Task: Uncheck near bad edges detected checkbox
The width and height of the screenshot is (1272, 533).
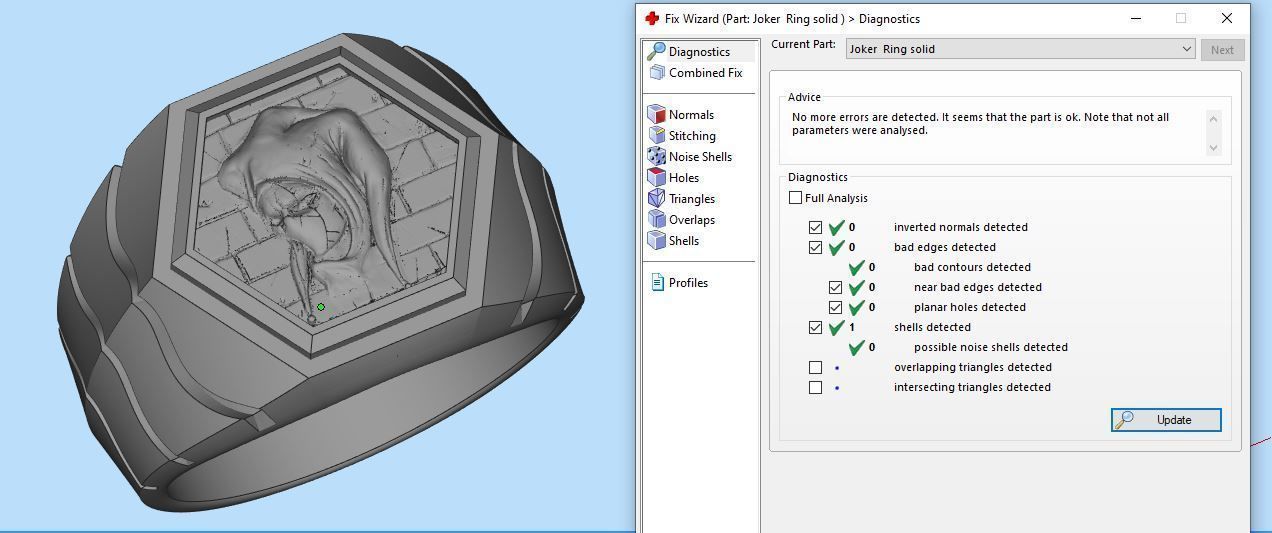Action: 835,287
